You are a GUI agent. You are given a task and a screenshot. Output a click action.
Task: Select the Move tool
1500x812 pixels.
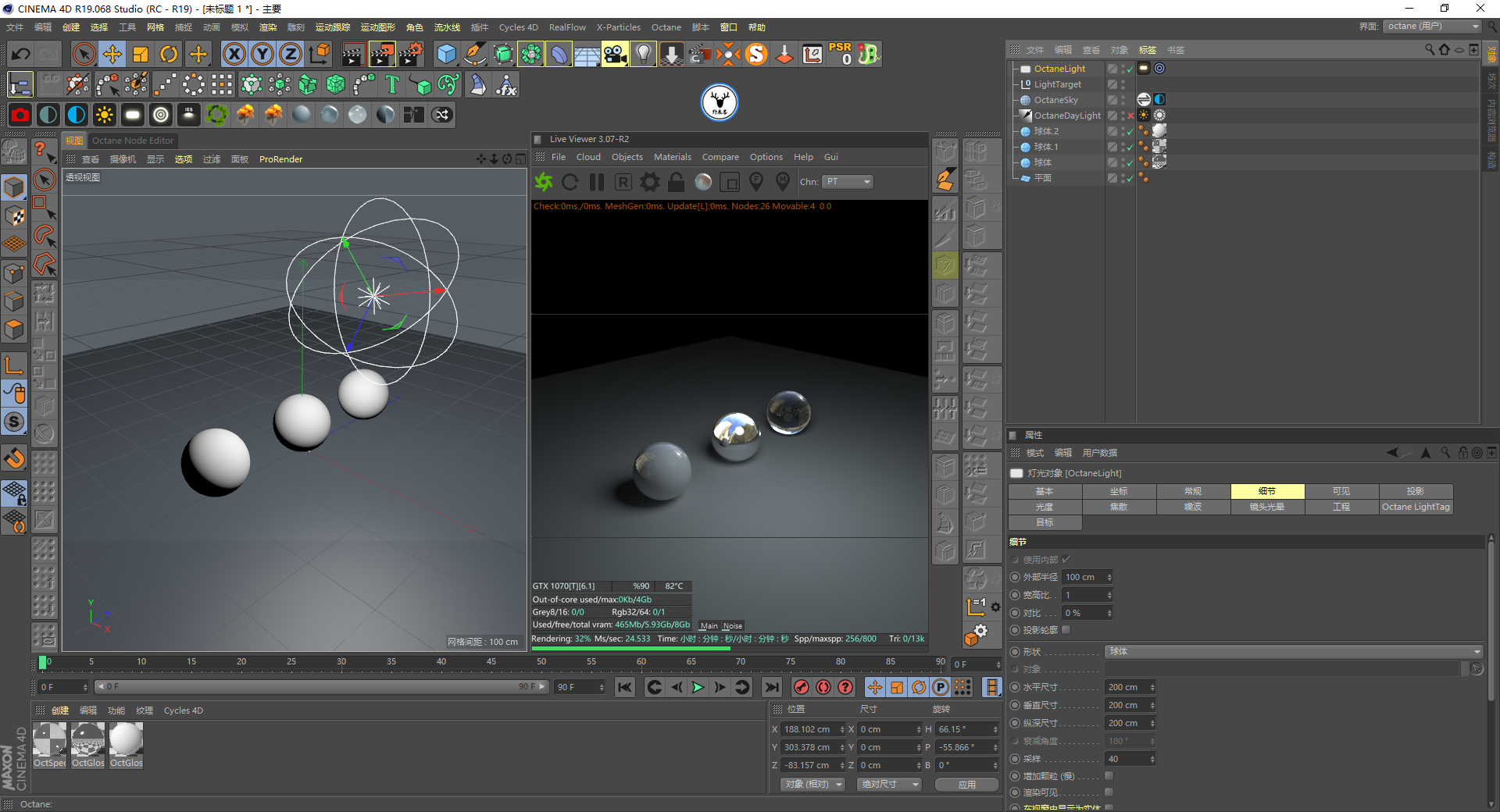click(x=112, y=54)
